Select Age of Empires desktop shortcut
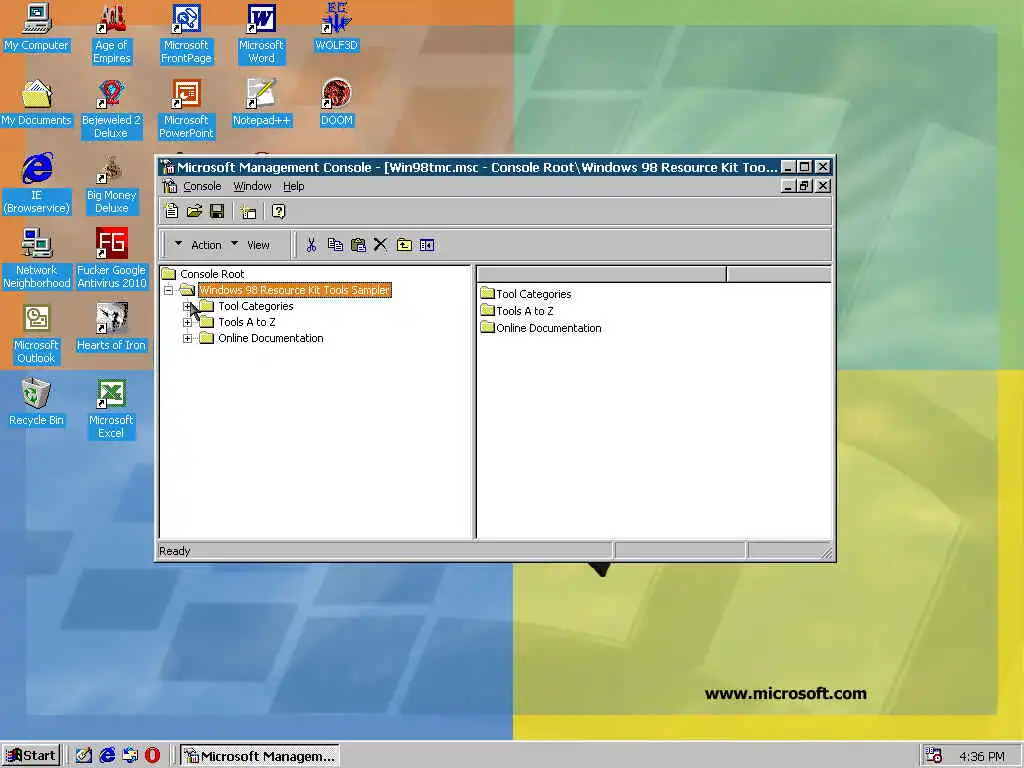 coord(111,34)
